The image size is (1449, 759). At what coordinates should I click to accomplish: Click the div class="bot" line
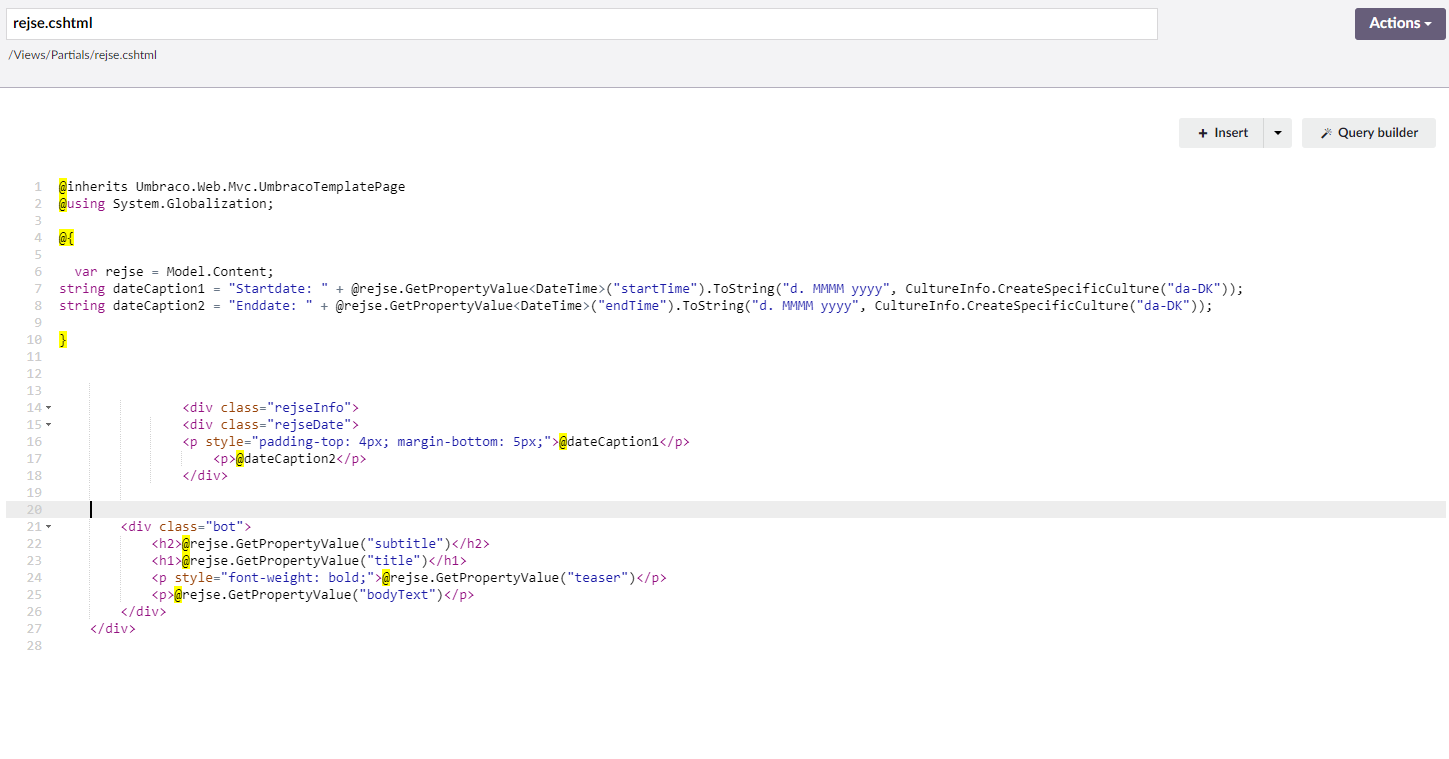(x=186, y=527)
